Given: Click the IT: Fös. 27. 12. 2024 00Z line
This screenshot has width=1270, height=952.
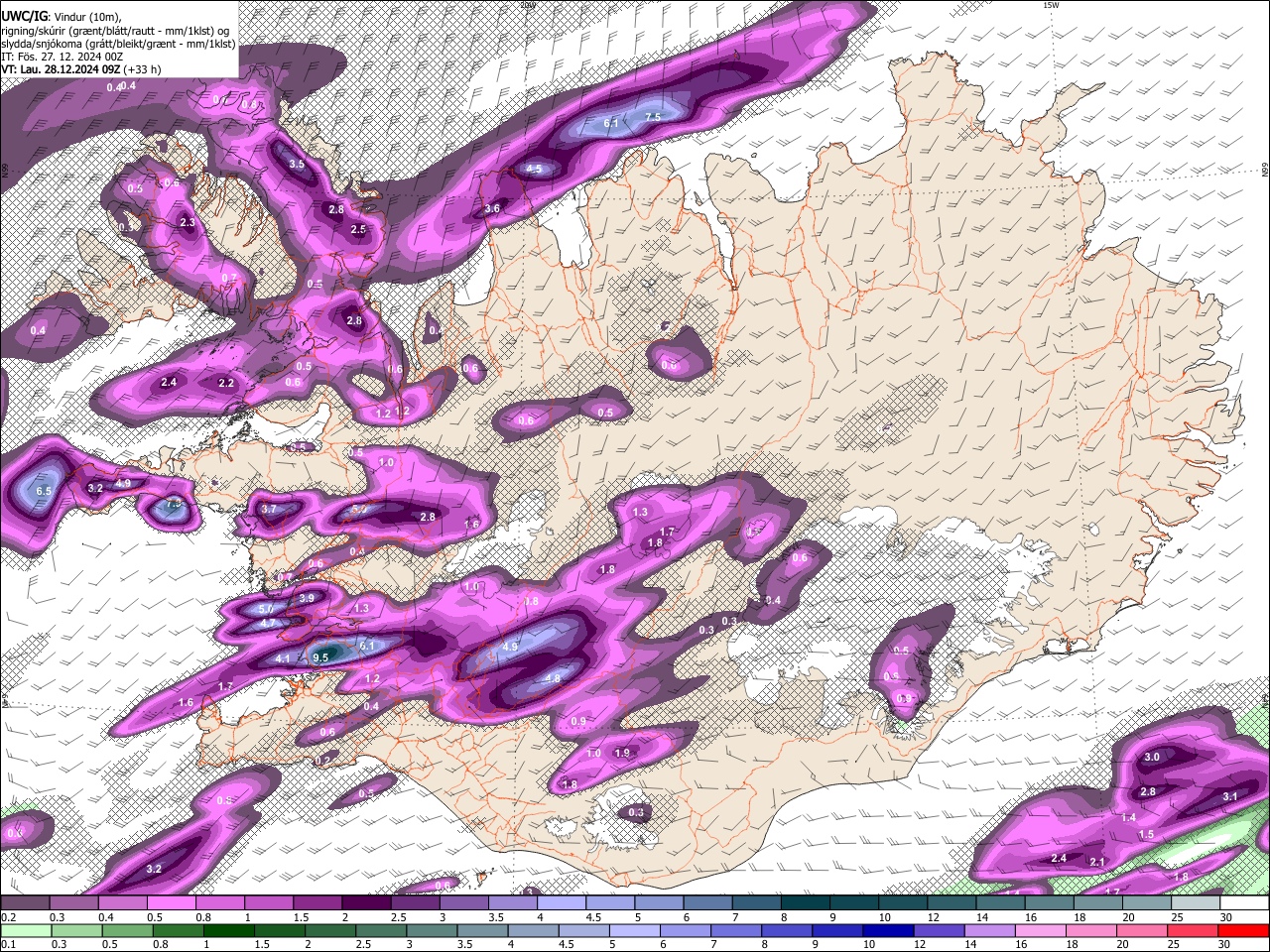Looking at the screenshot, I should coord(62,57).
